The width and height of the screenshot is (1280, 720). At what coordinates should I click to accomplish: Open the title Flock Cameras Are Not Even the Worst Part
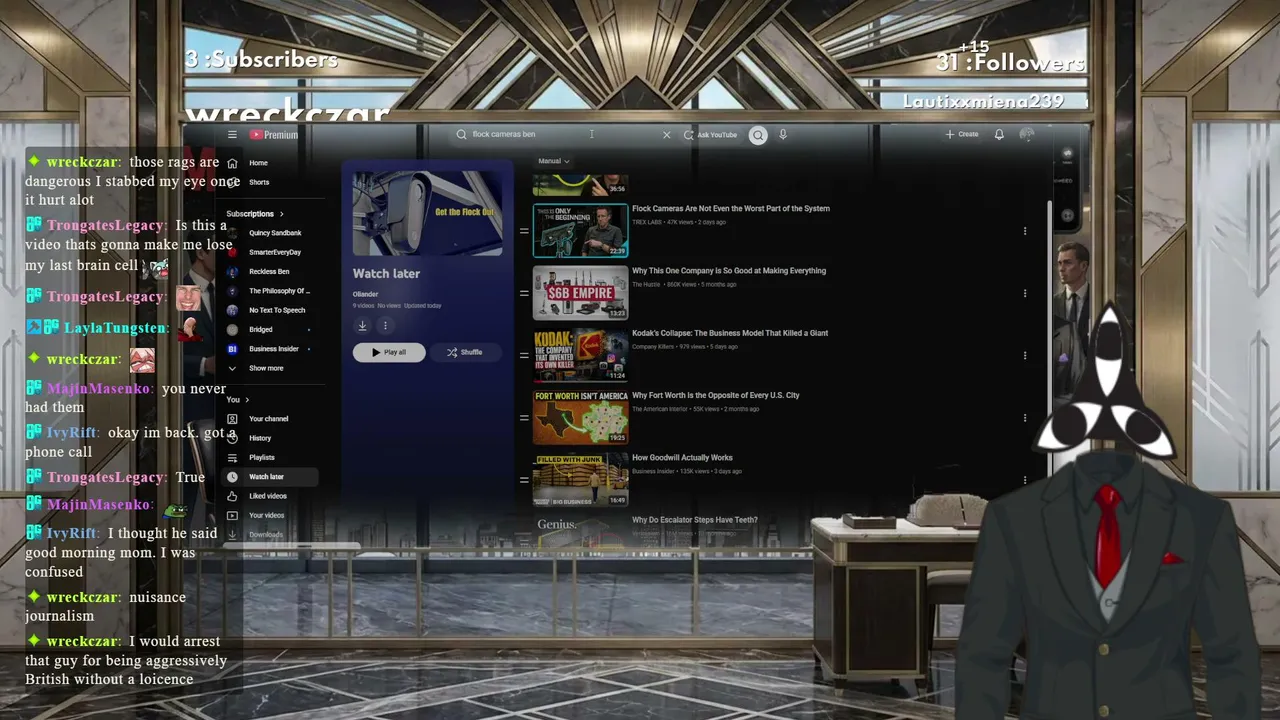click(731, 209)
